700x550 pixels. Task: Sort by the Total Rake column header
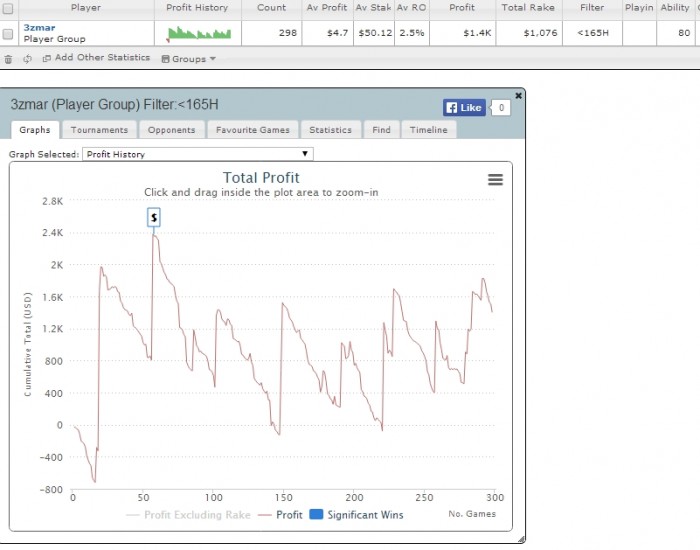(x=528, y=8)
